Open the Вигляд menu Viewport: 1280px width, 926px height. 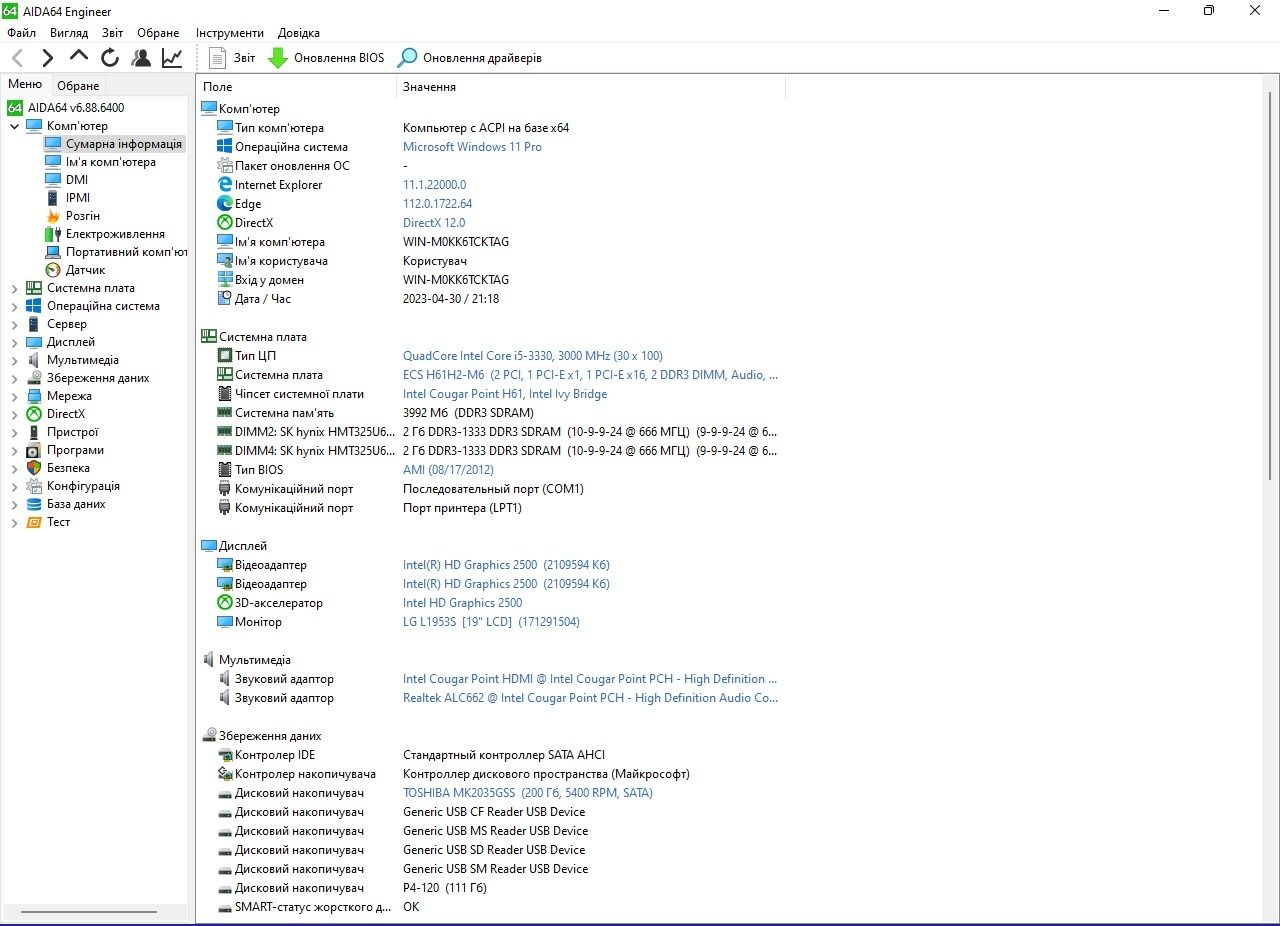[69, 33]
